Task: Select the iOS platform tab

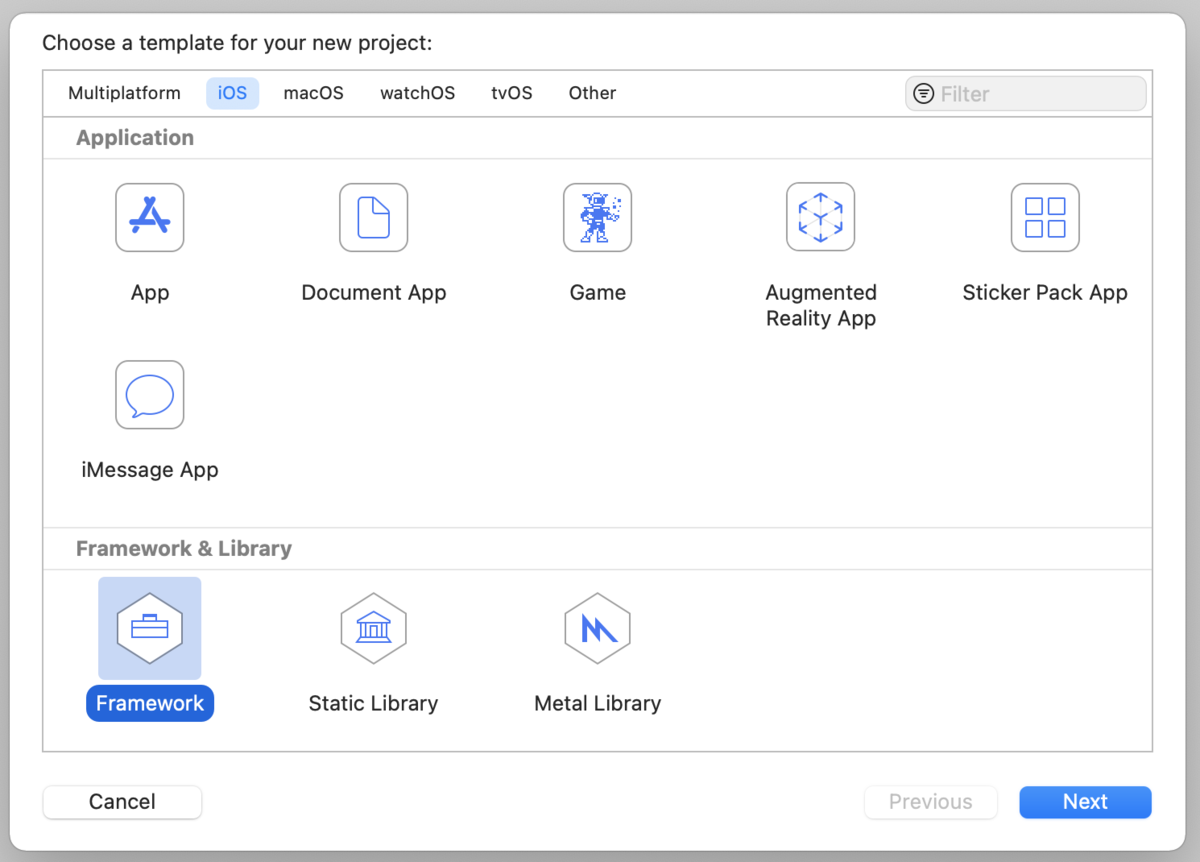Action: click(x=232, y=93)
